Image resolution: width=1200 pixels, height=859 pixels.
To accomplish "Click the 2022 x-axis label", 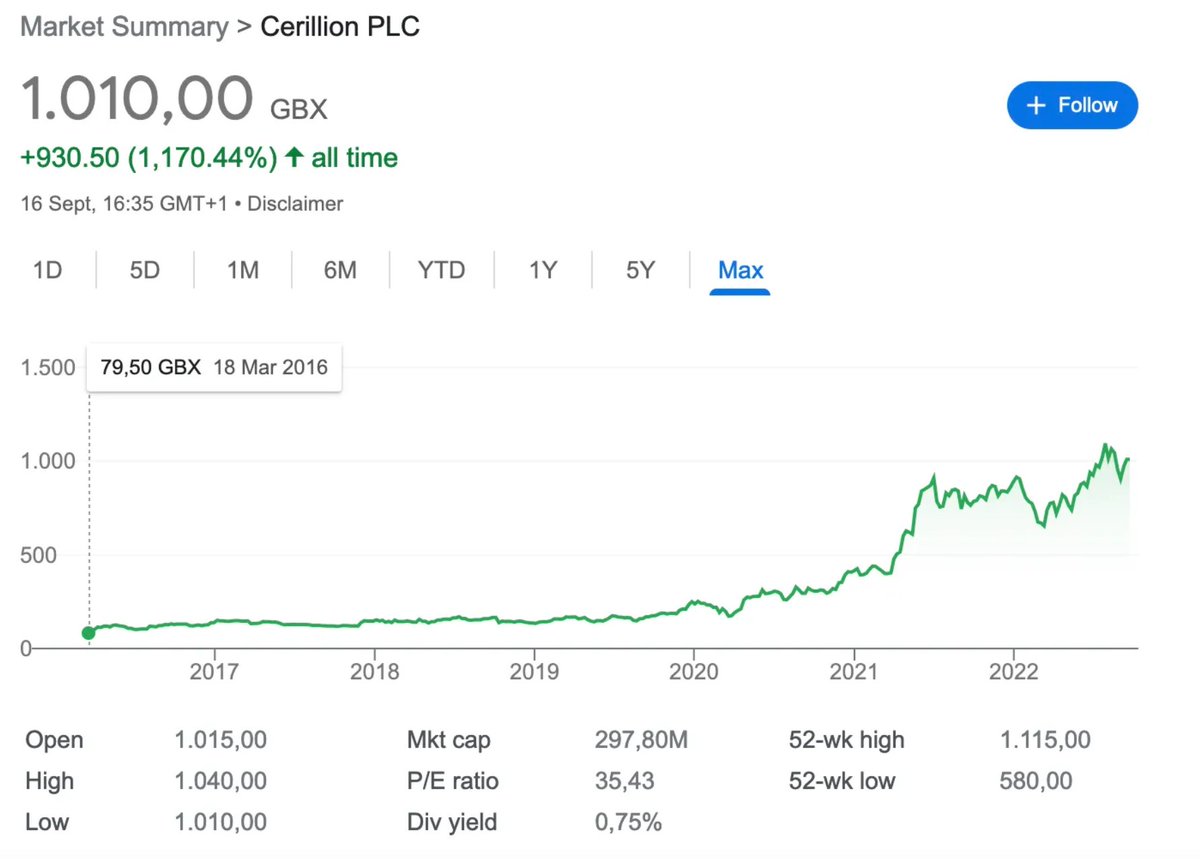I will [x=1014, y=671].
